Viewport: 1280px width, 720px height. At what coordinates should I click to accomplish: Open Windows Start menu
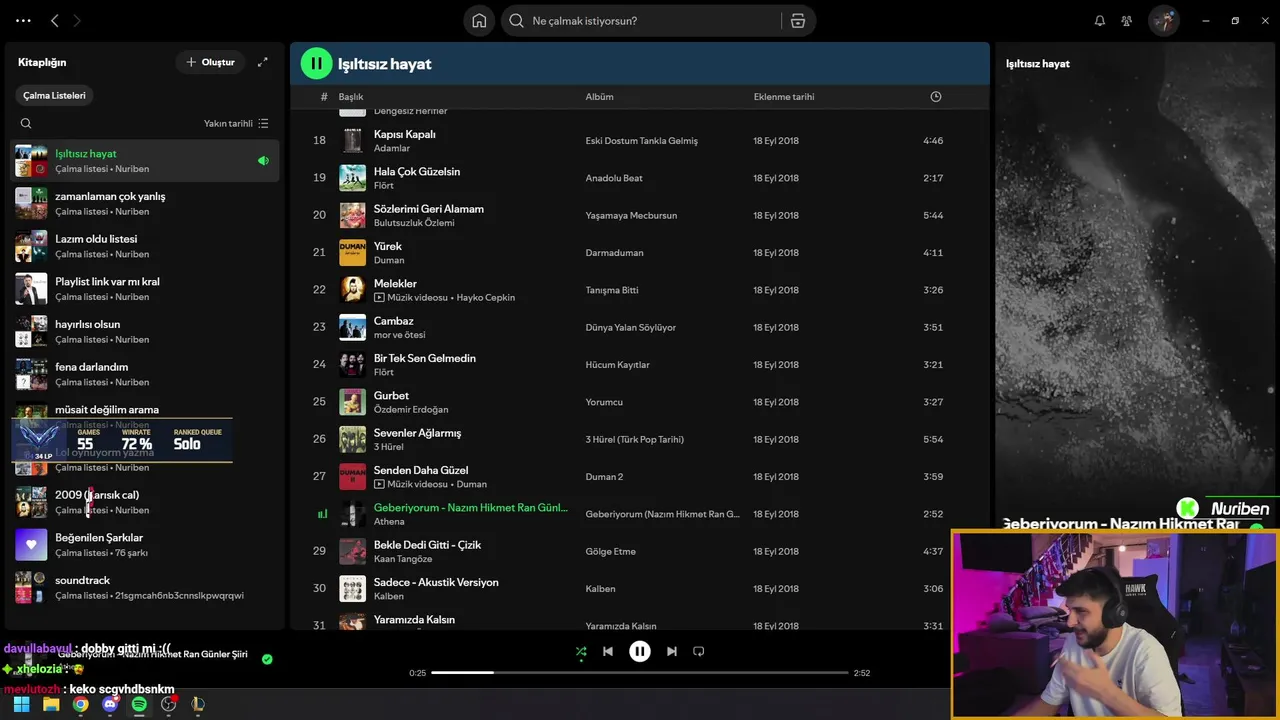pos(21,704)
